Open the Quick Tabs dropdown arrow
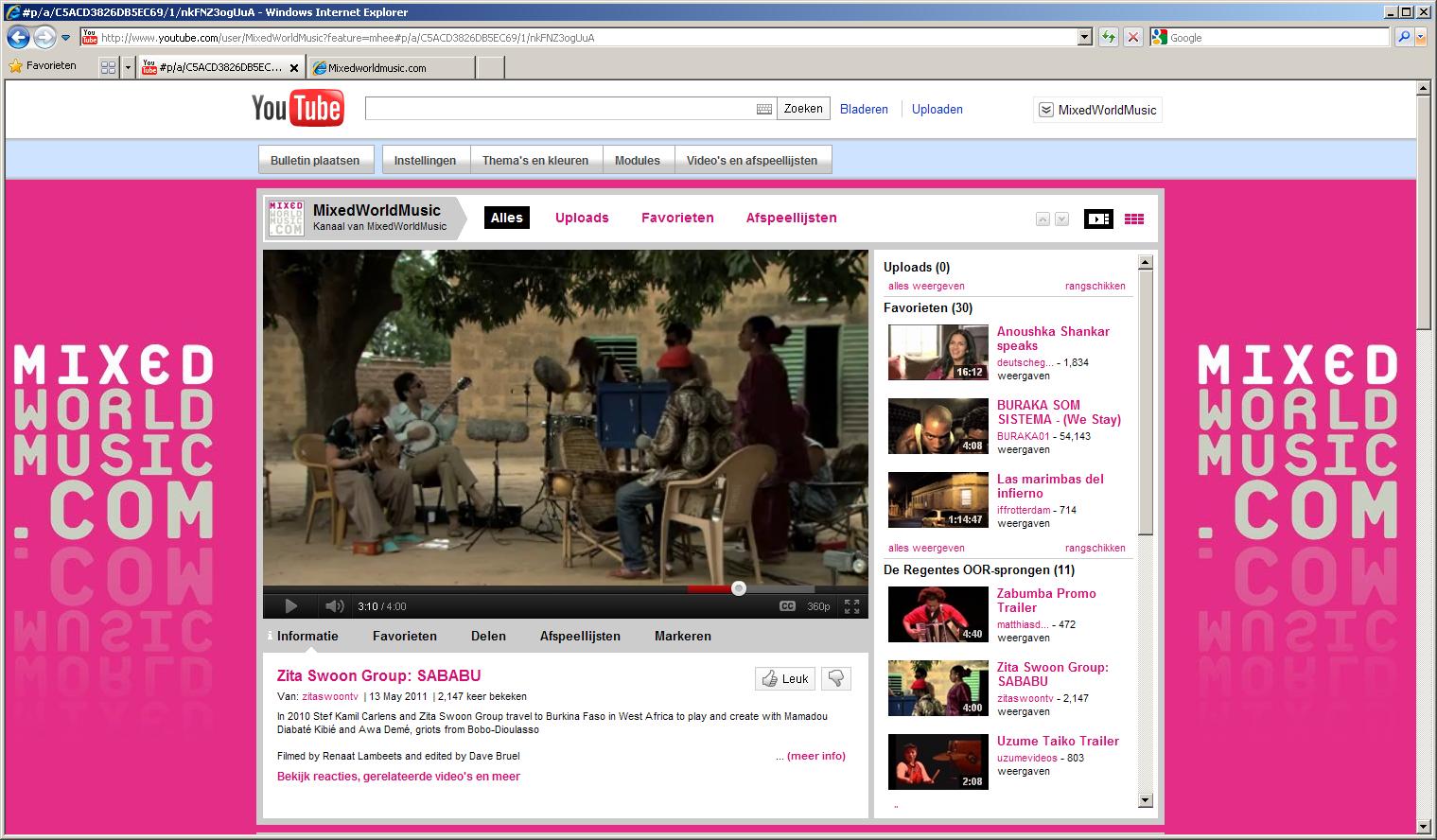Image resolution: width=1437 pixels, height=840 pixels. coord(128,67)
